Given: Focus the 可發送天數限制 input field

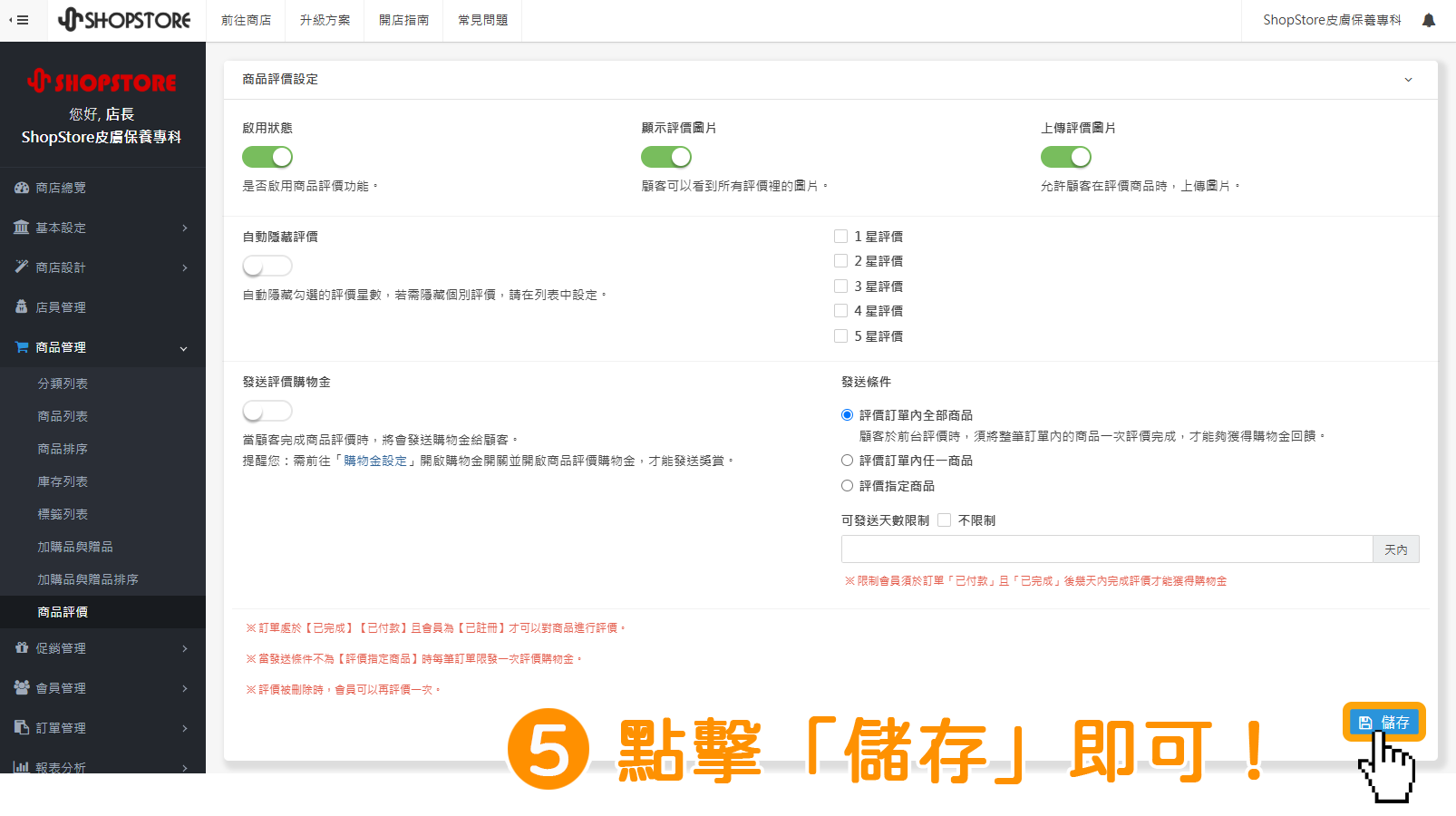Looking at the screenshot, I should [x=1107, y=549].
